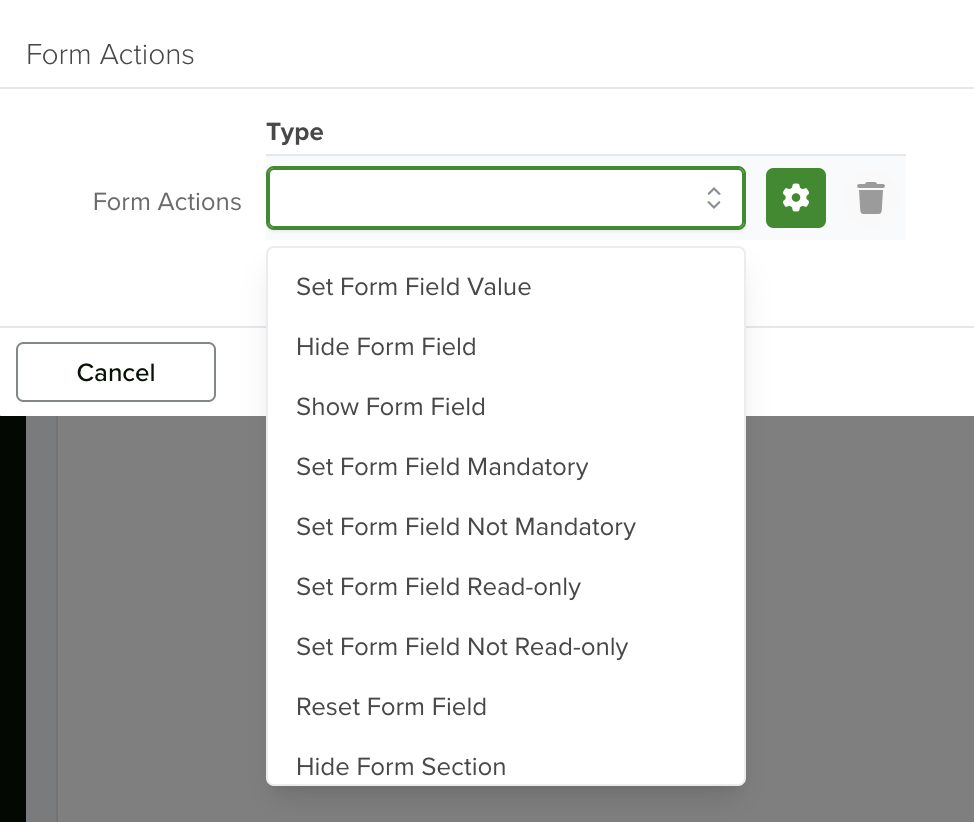Click the dimmed gray overlay background
Image resolution: width=974 pixels, height=822 pixels.
860,619
